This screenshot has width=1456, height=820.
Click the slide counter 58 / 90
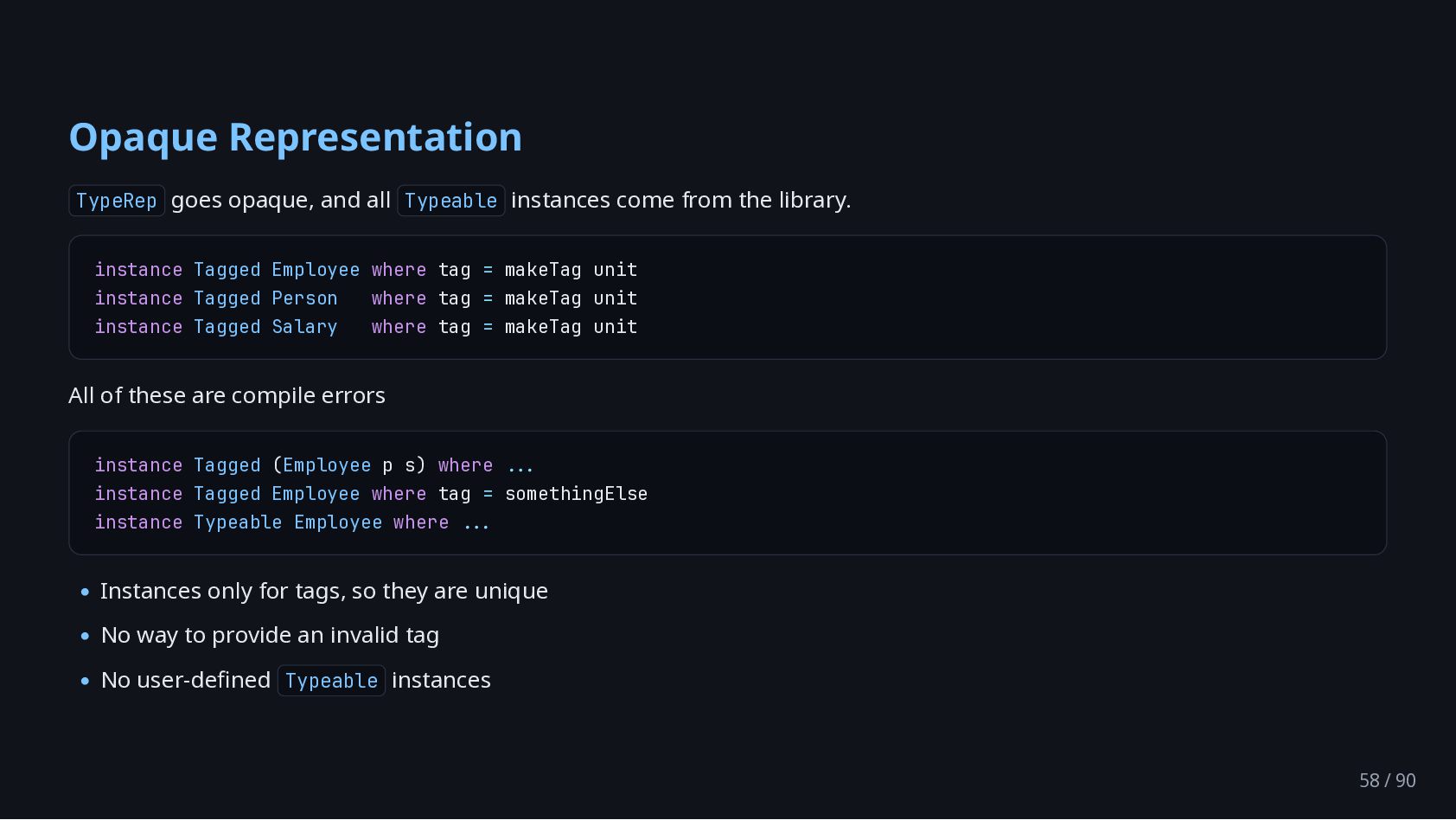pos(1387,780)
